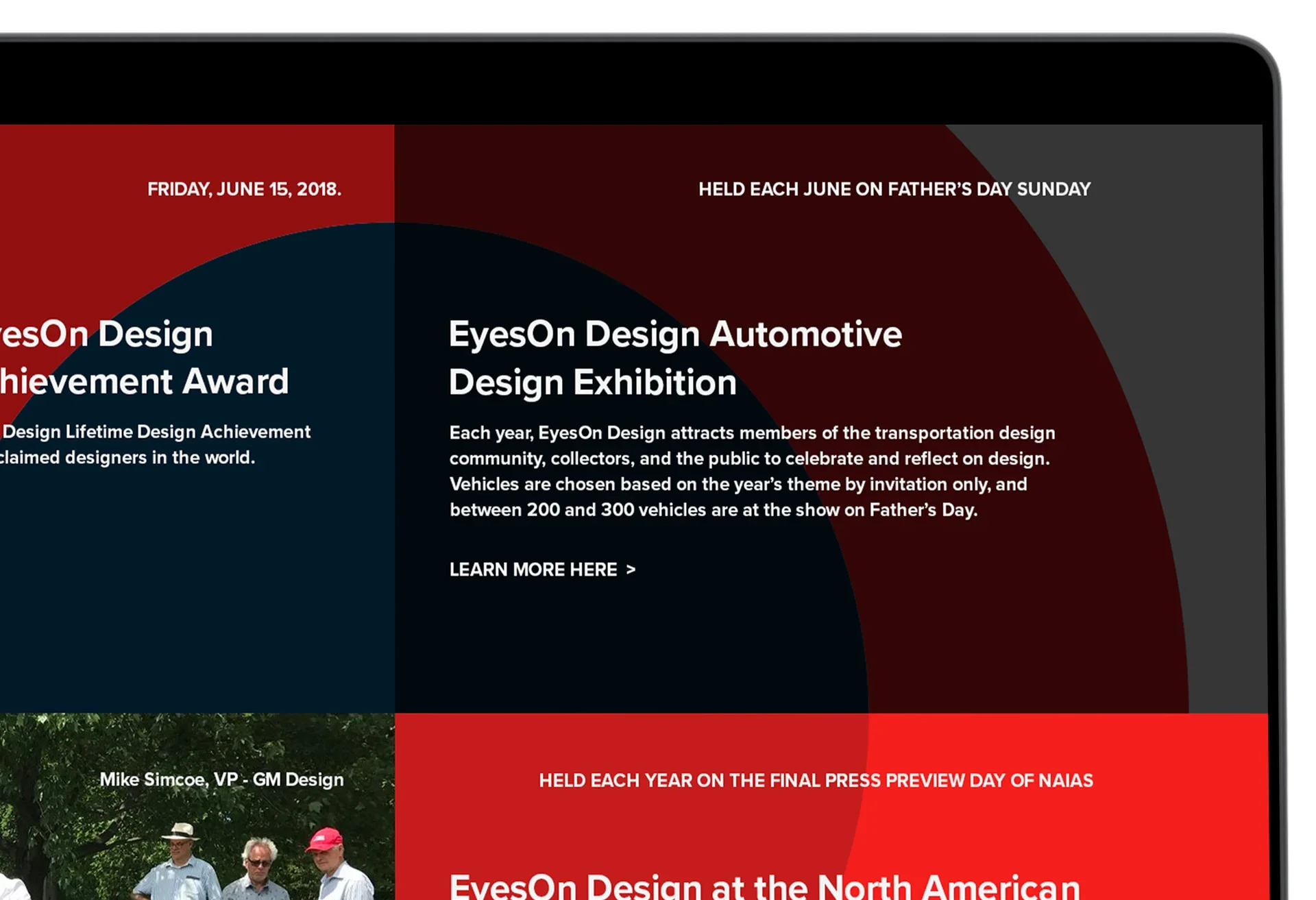
Task: Click the Mike Simcoe, VP - GM Design caption
Action: (221, 779)
